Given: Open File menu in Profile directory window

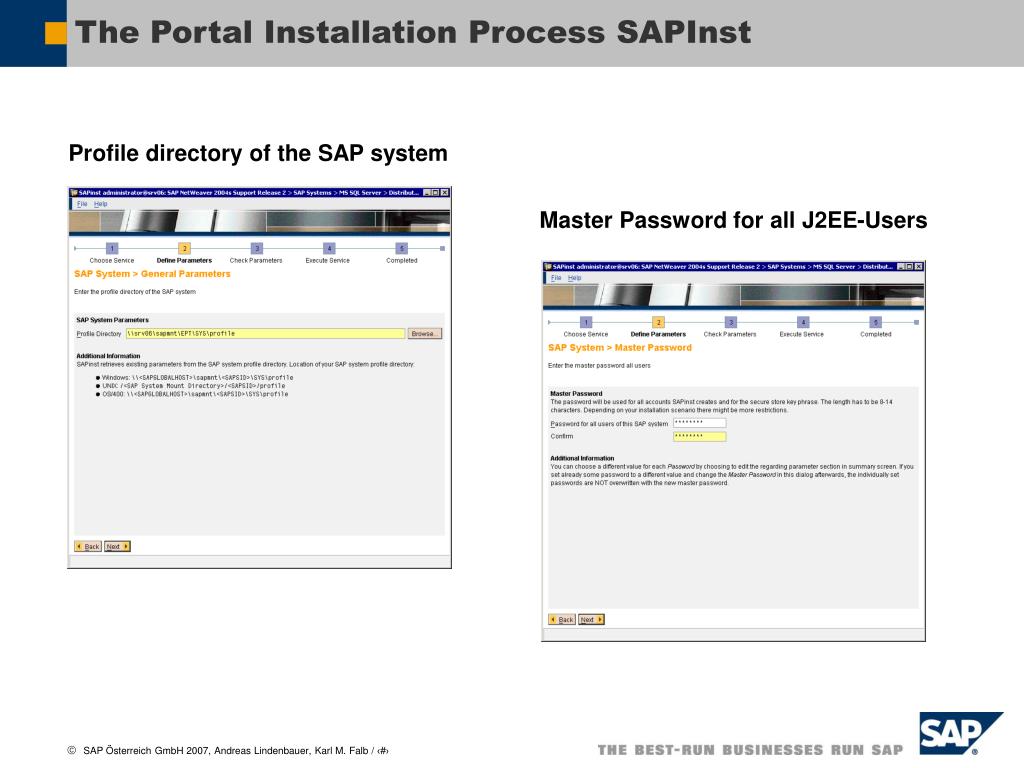Looking at the screenshot, I should click(x=82, y=204).
